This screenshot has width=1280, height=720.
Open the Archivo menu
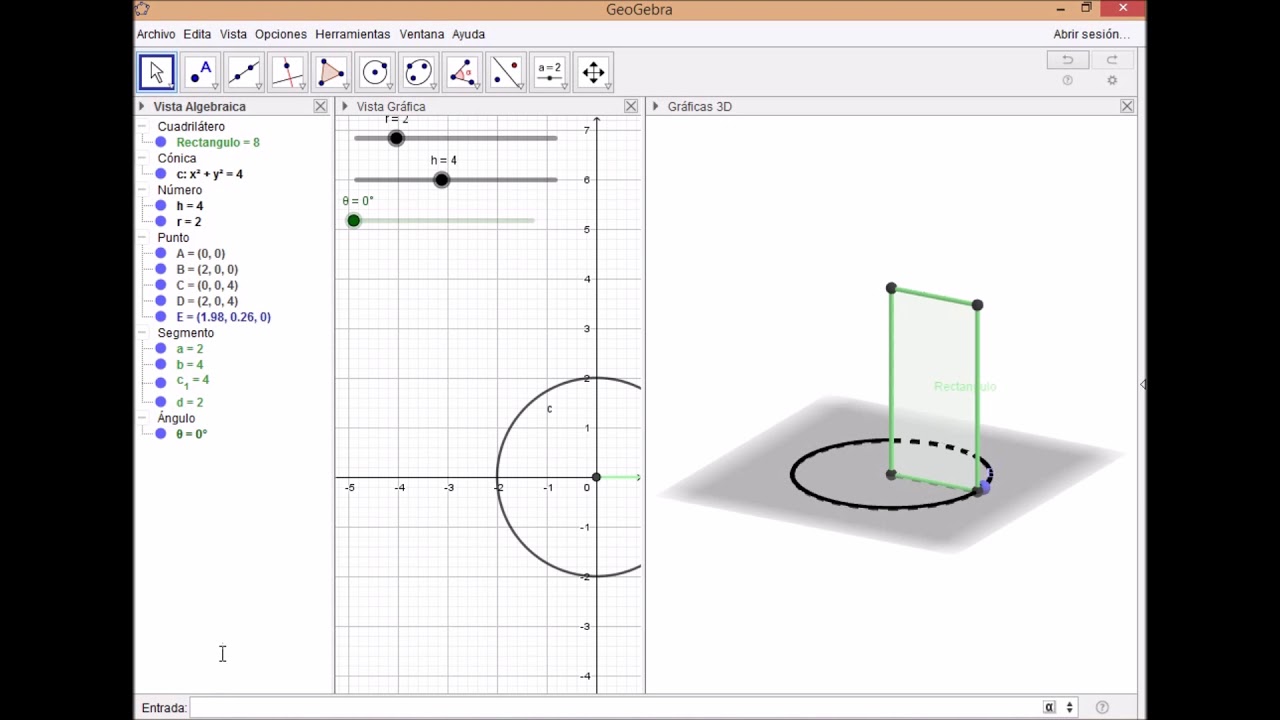(x=156, y=34)
